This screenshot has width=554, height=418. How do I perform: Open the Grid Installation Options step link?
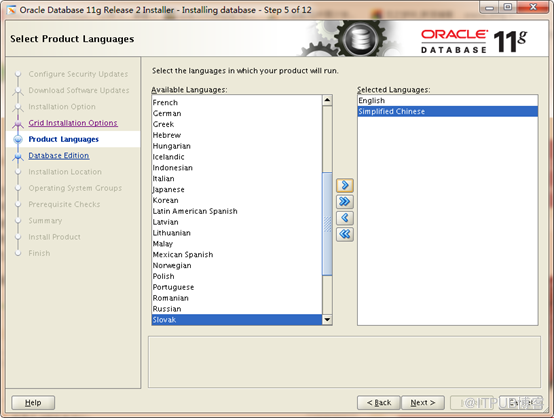73,123
